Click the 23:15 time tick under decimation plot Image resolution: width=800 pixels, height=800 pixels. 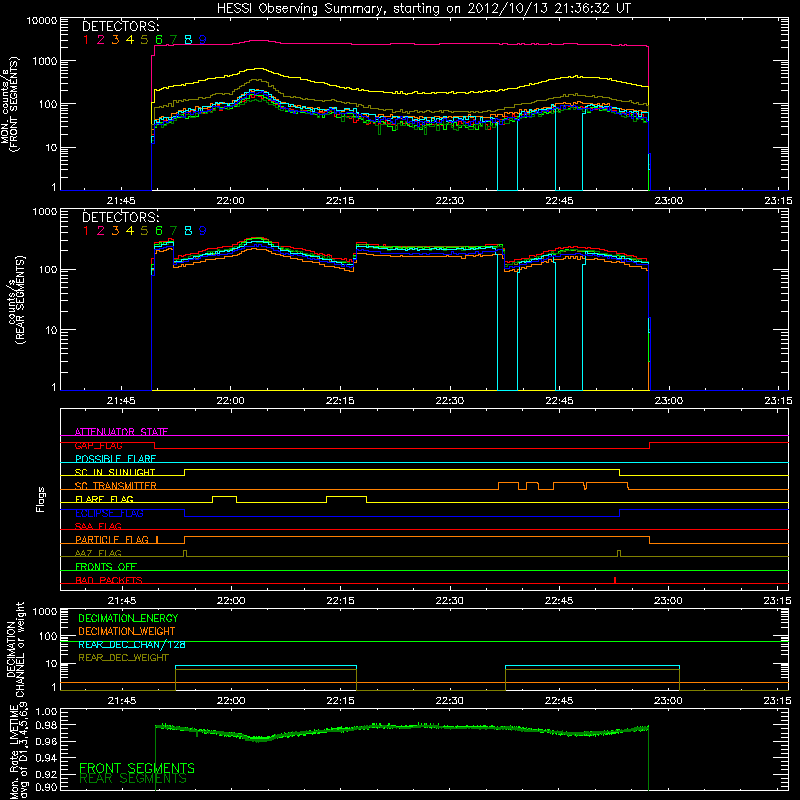(778, 701)
